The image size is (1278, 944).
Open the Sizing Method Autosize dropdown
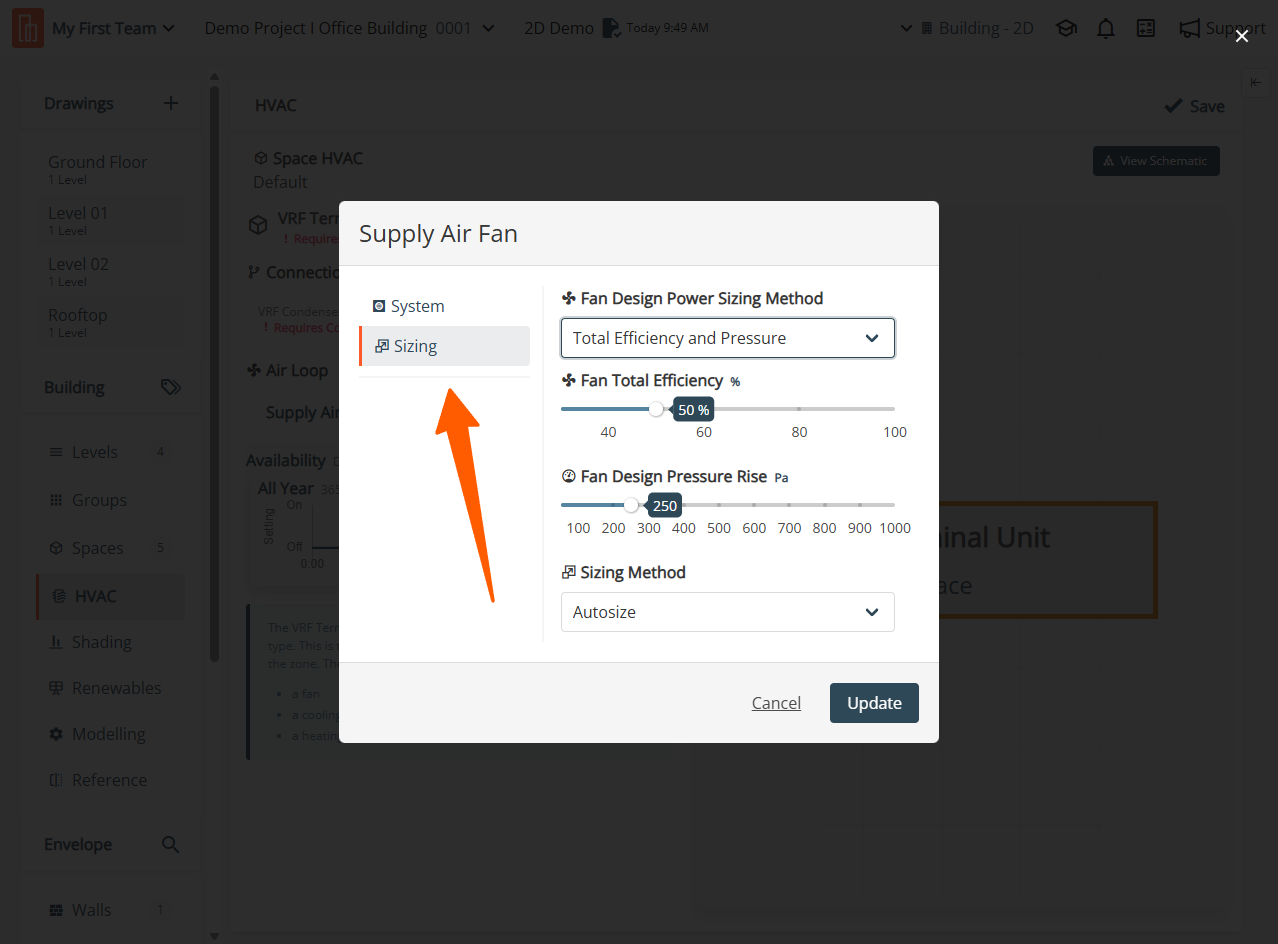(x=727, y=612)
